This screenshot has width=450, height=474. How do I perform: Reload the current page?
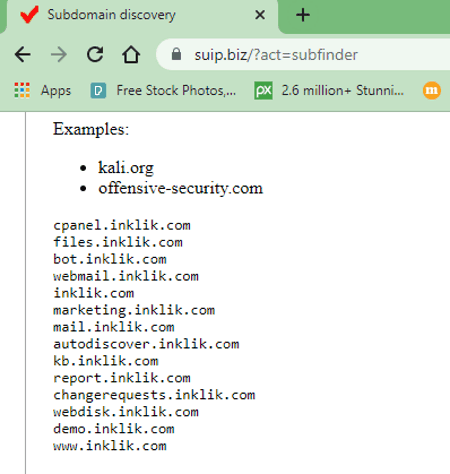click(95, 54)
